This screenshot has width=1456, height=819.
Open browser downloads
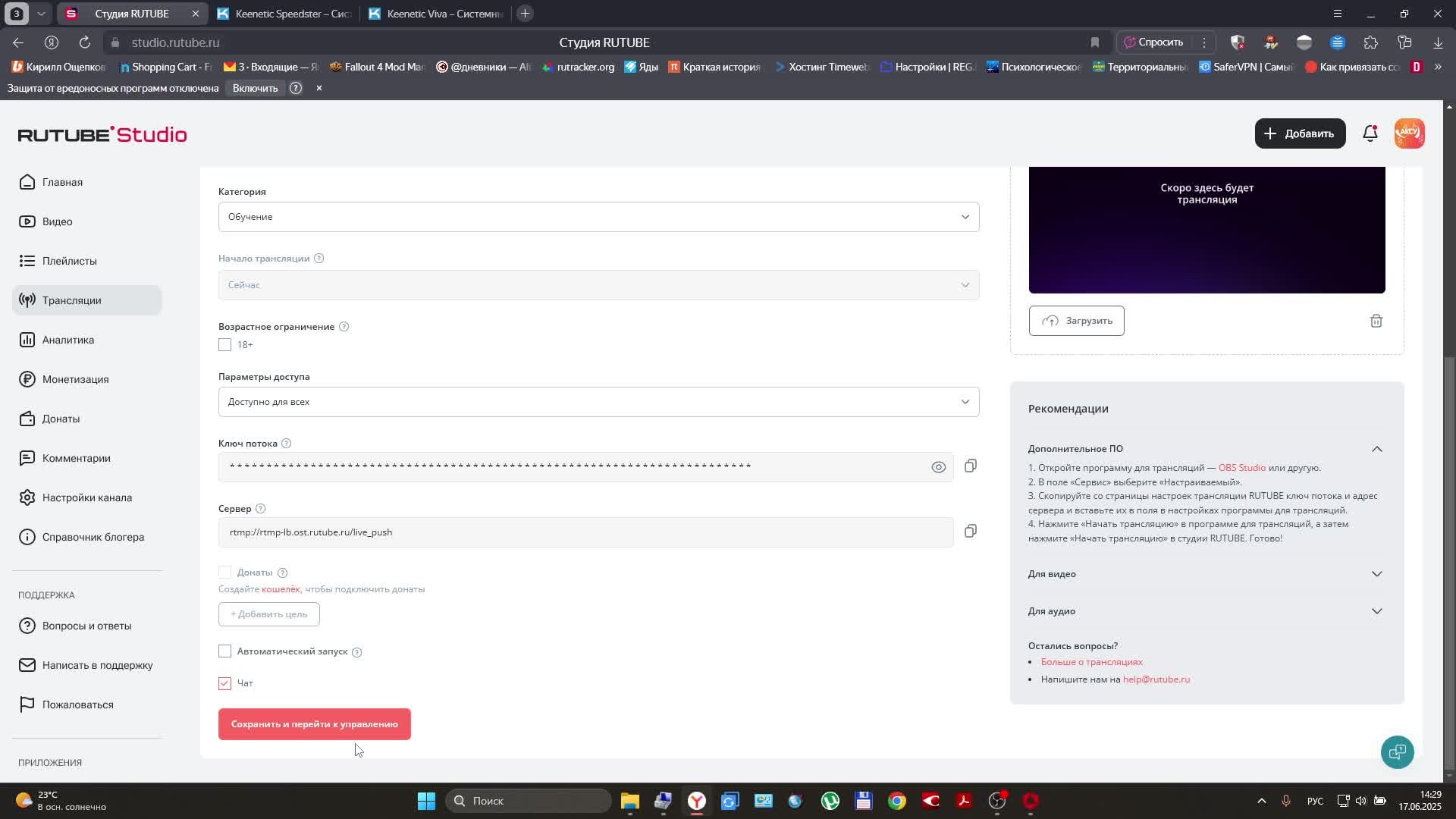1438,42
